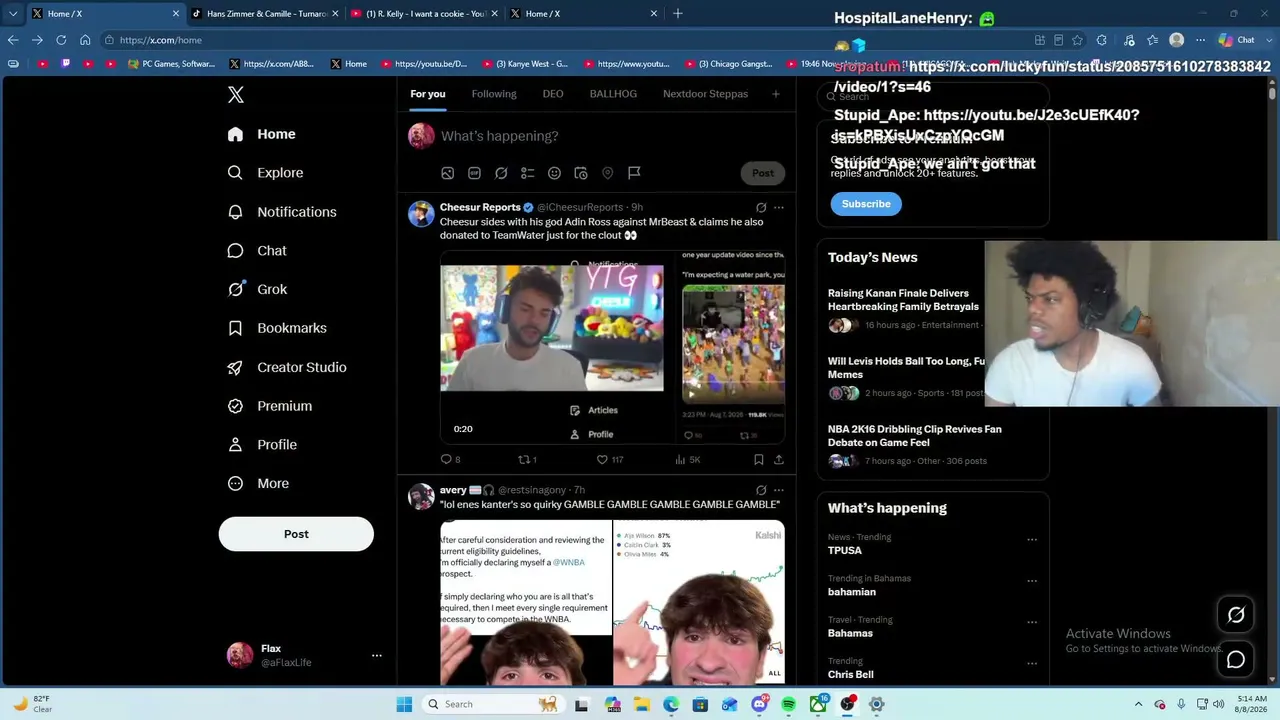Screen dimensions: 1280x720
Task: Open Flax account options menu
Action: coord(376,656)
